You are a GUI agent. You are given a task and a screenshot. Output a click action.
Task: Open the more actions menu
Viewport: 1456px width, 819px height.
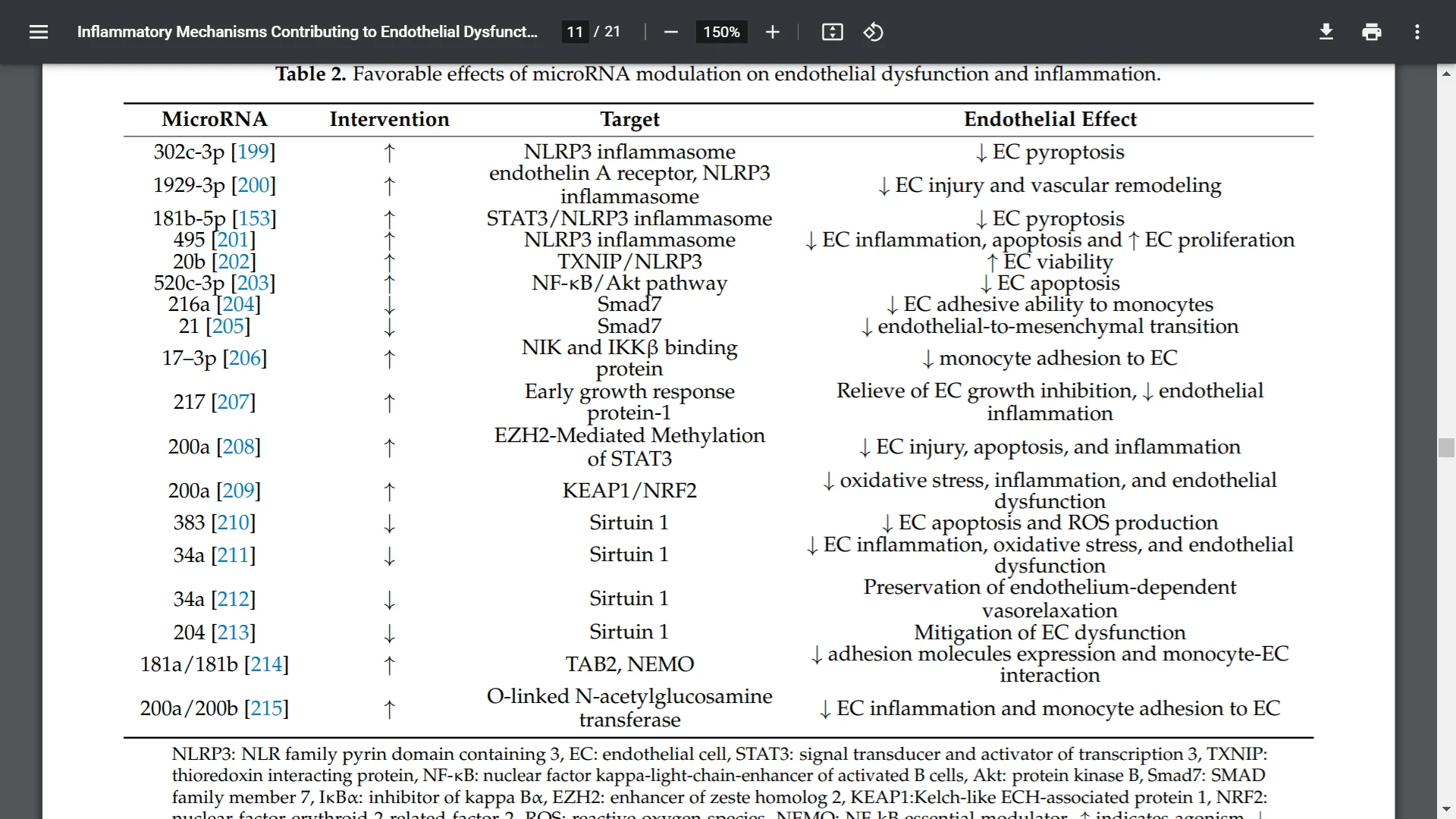click(1417, 32)
